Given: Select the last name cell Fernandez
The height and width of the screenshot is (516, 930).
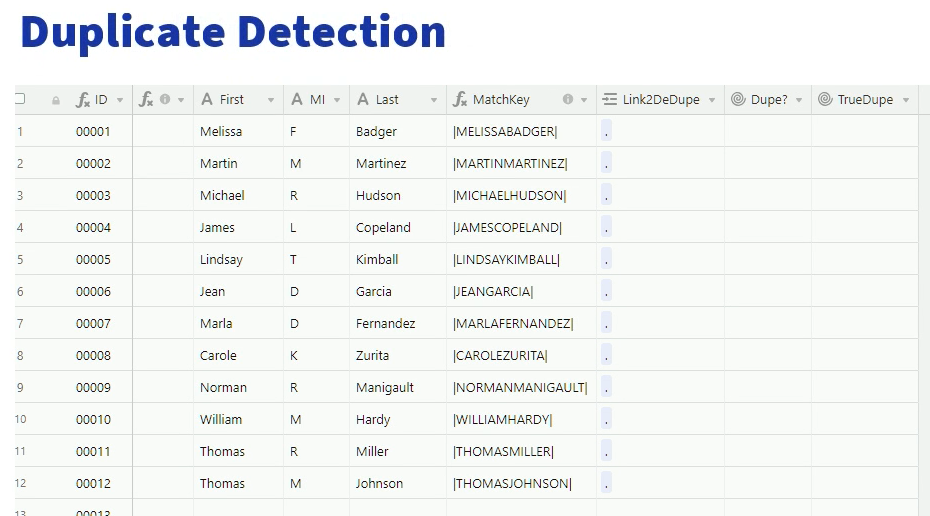Looking at the screenshot, I should pos(398,323).
